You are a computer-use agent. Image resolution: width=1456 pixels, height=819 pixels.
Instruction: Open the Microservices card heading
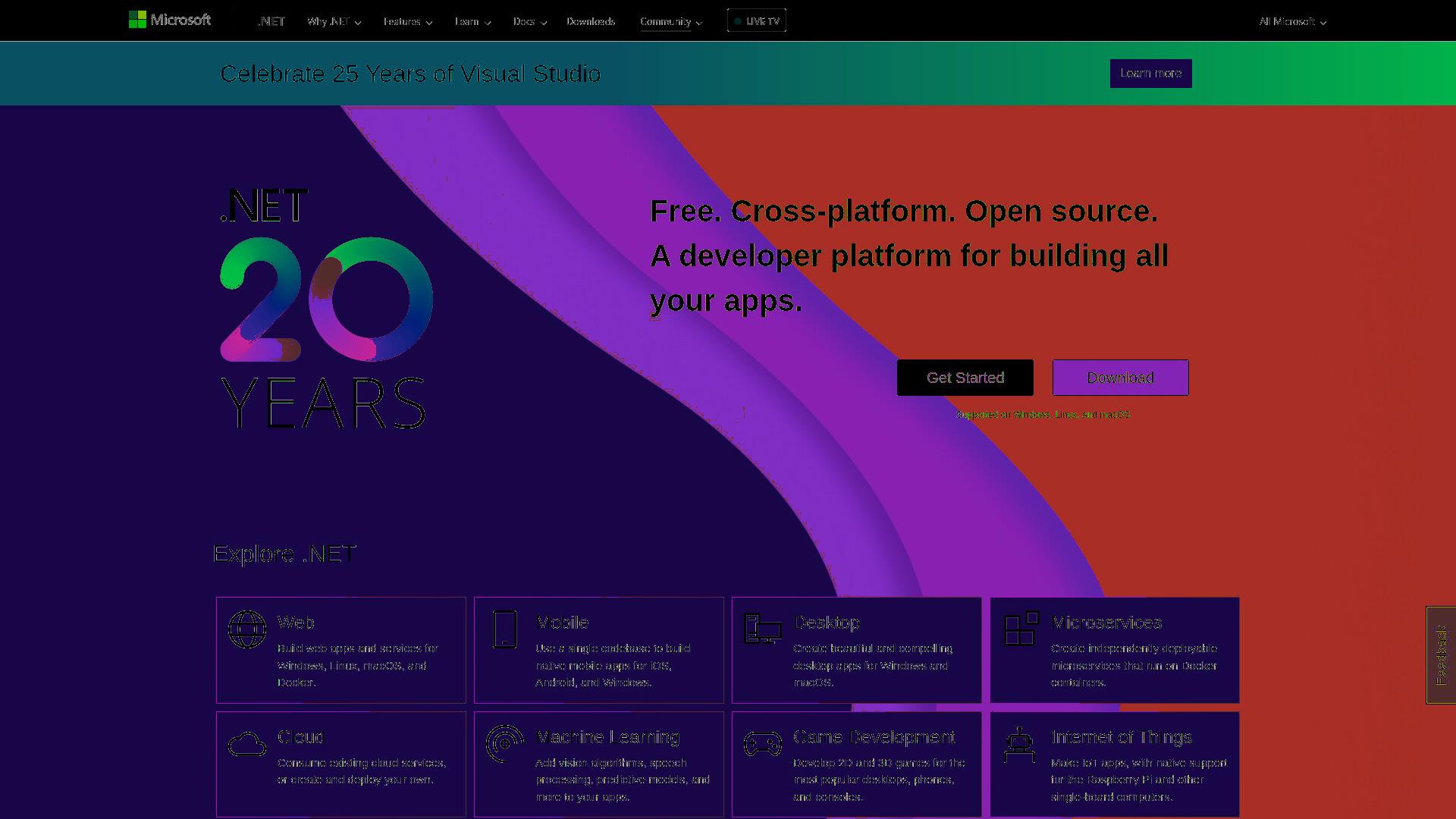(1107, 623)
